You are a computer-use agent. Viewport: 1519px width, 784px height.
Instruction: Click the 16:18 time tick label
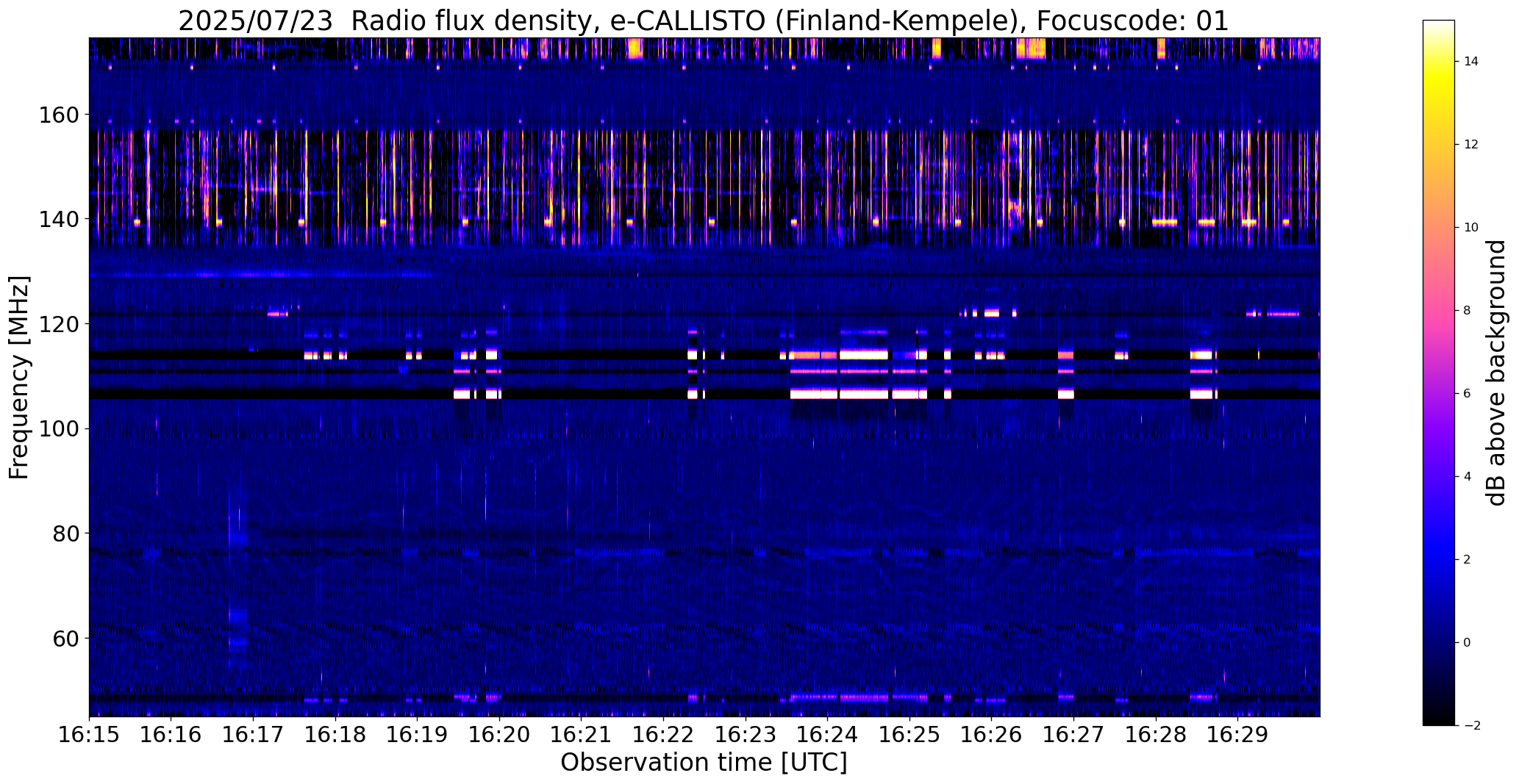tap(335, 735)
